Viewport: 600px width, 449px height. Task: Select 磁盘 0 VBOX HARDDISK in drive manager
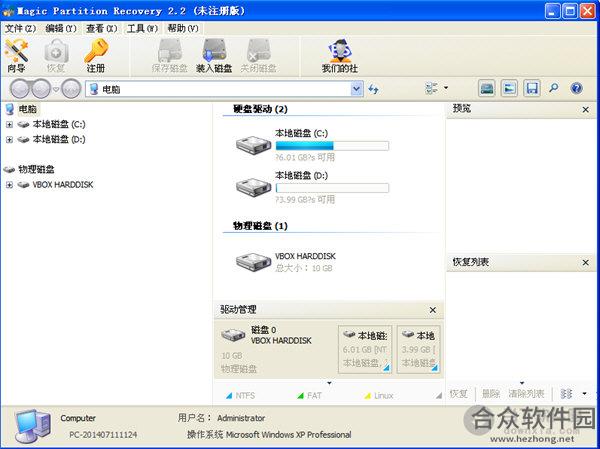pos(274,349)
